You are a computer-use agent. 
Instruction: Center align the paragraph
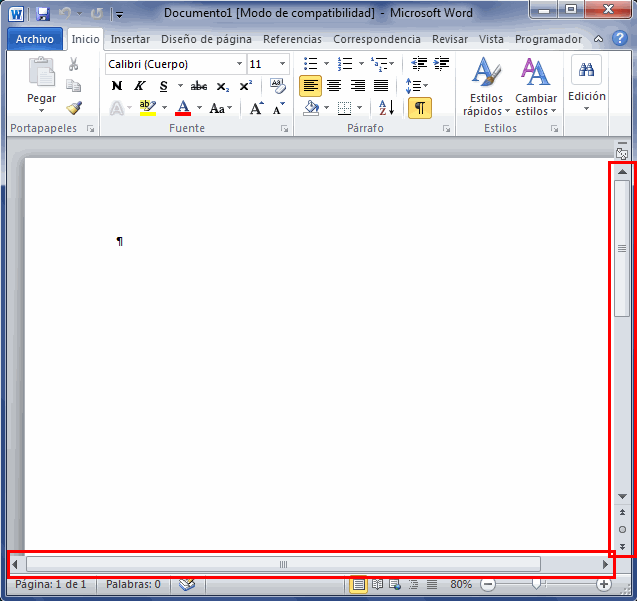(x=334, y=86)
